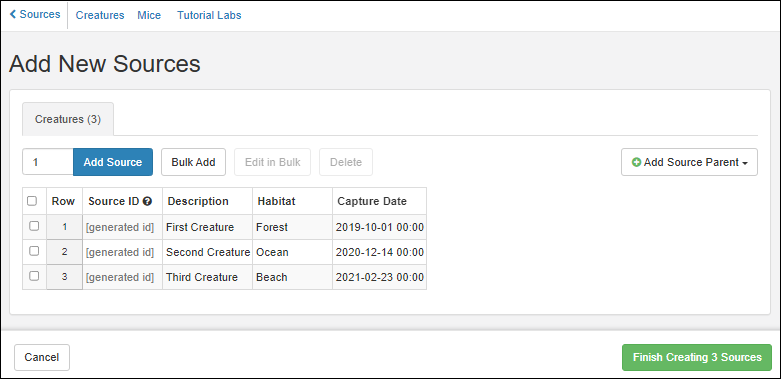Click the green plus icon on Add Source Parent
Image resolution: width=781 pixels, height=379 pixels.
click(x=636, y=162)
